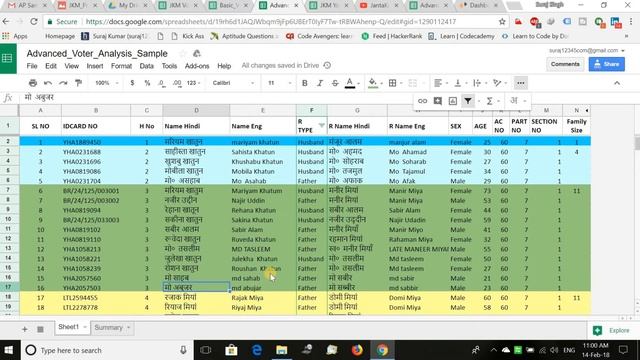The image size is (640, 360).
Task: Click the More toolbar options button
Action: 520,83
